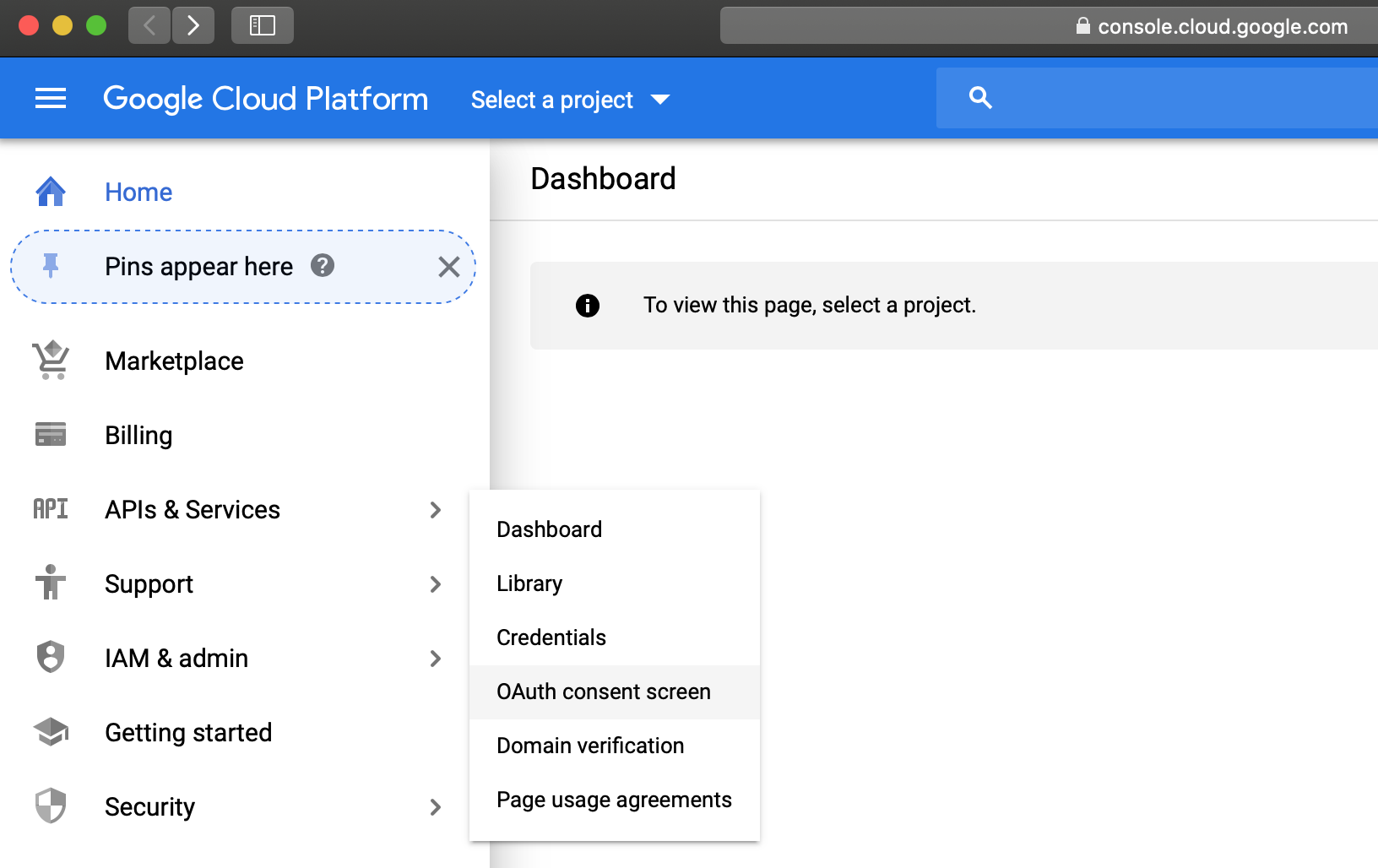Go back with browser back arrow

click(149, 25)
